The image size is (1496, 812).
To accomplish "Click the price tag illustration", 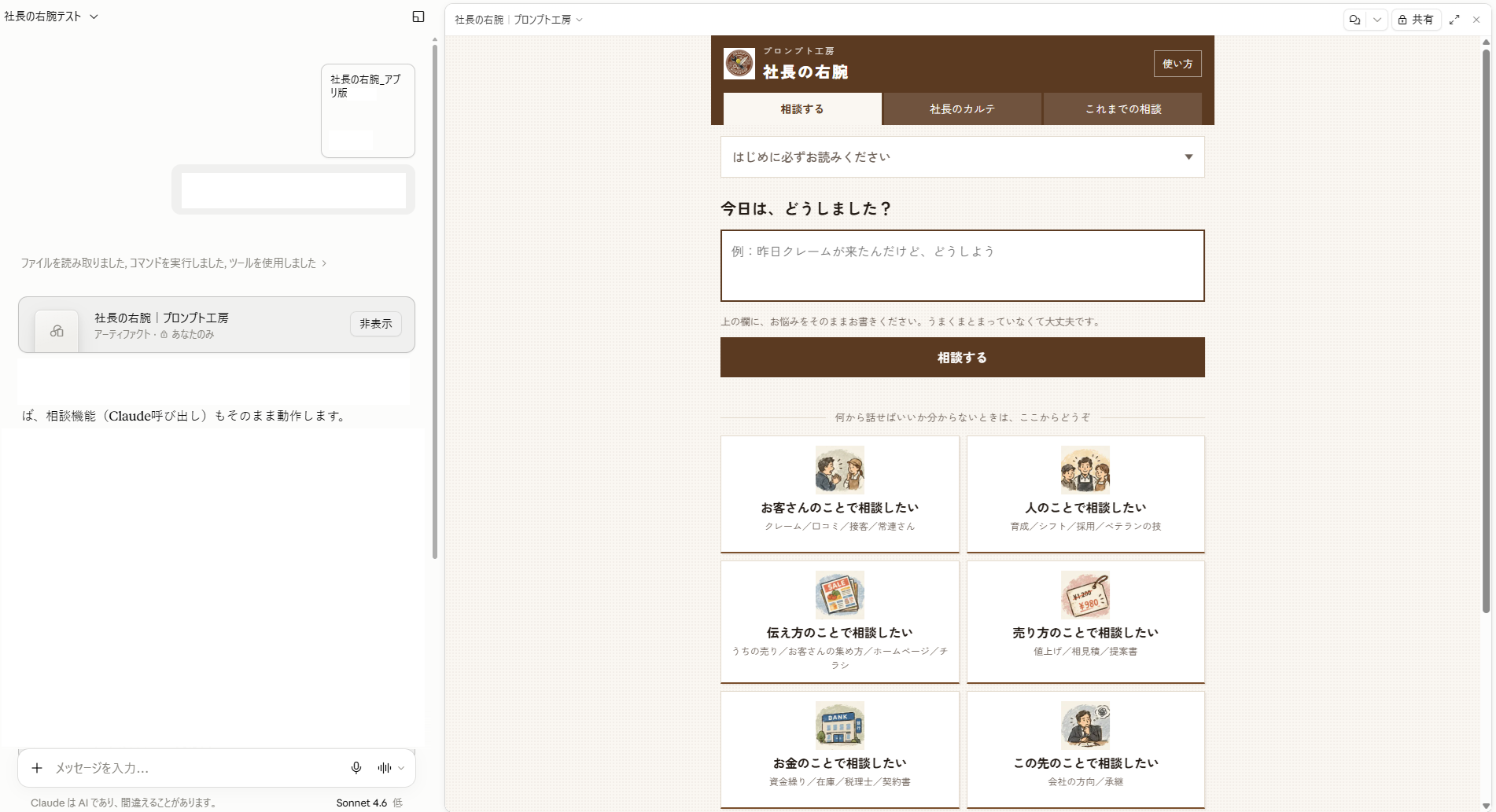I will [x=1085, y=595].
